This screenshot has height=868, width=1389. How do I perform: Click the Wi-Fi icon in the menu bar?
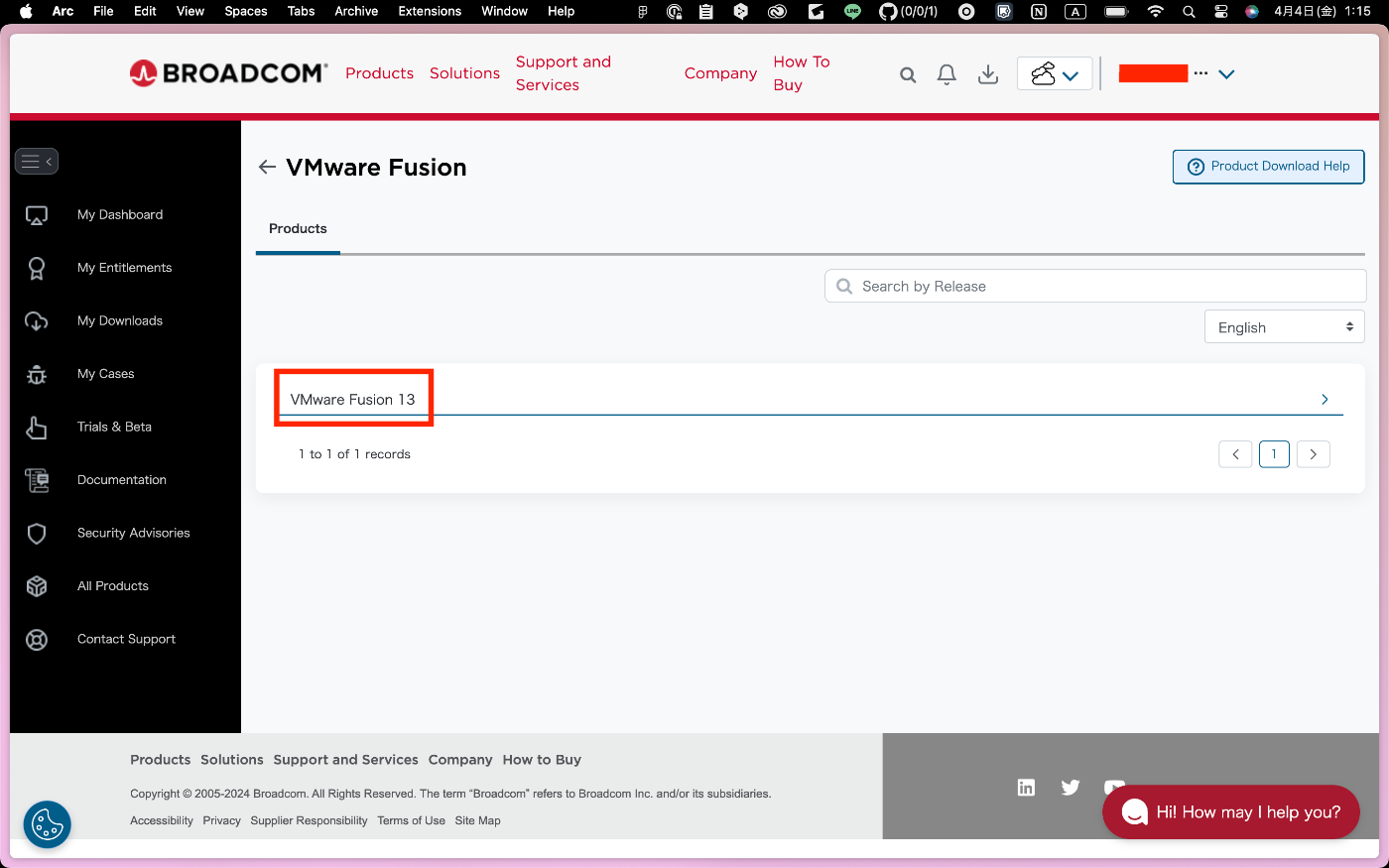click(1155, 11)
